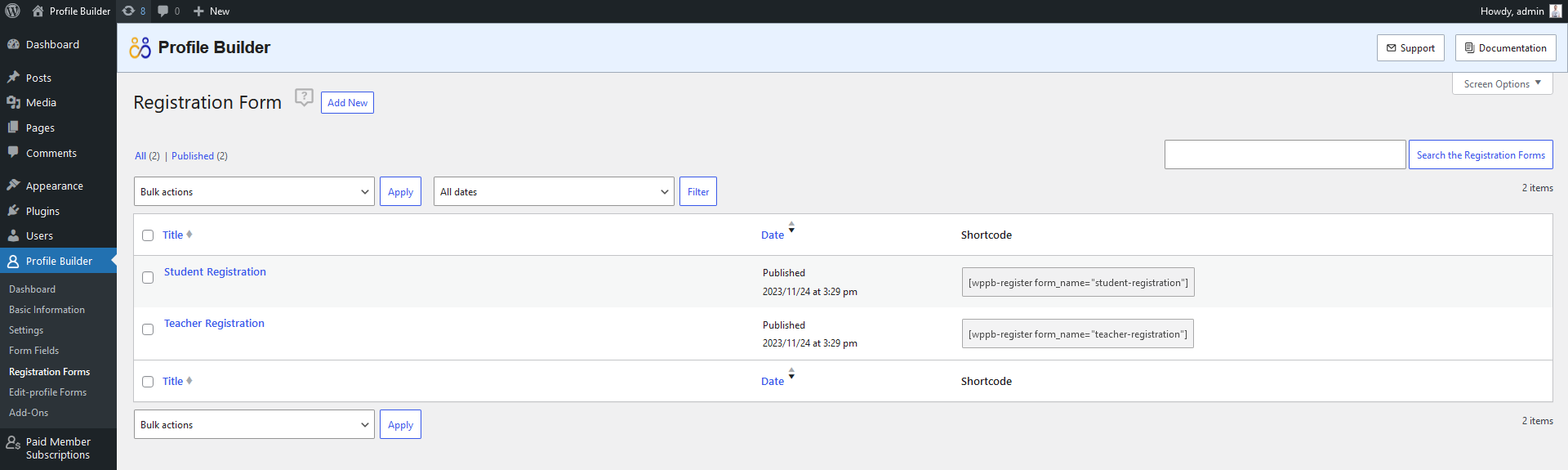Open Edit-profile Forms submenu item
This screenshot has width=1568, height=470.
click(x=47, y=392)
